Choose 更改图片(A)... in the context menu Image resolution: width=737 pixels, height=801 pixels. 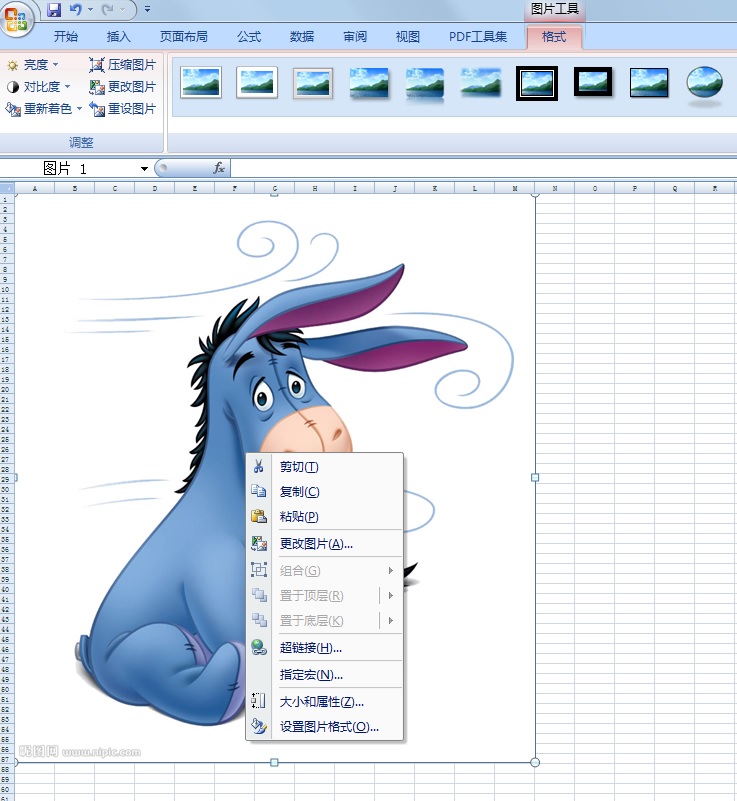325,544
